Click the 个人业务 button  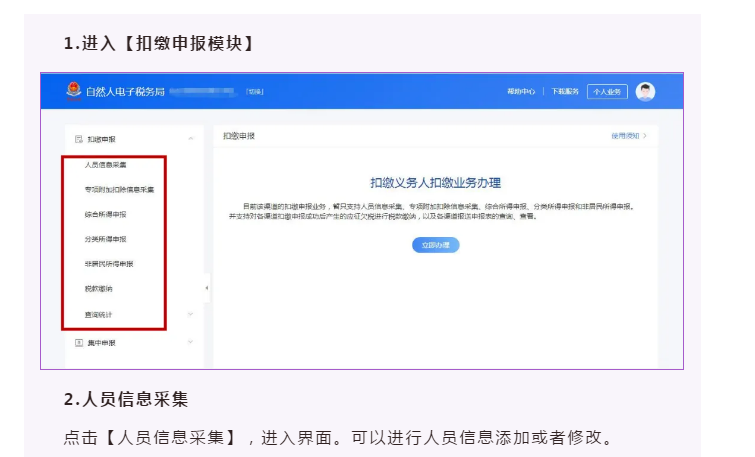pyautogui.click(x=607, y=91)
